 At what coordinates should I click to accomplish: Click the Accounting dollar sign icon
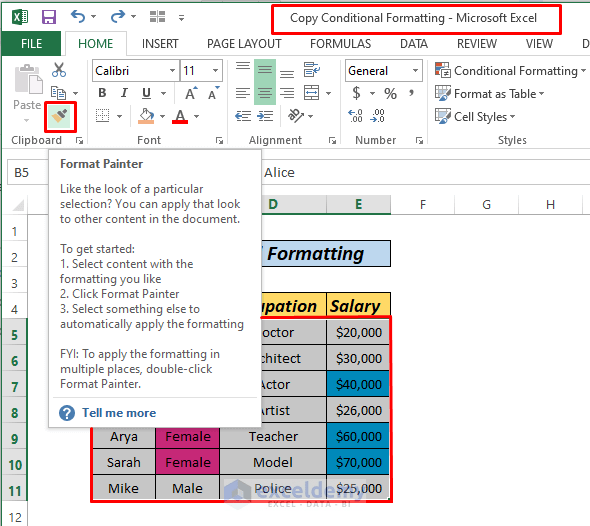pos(356,93)
